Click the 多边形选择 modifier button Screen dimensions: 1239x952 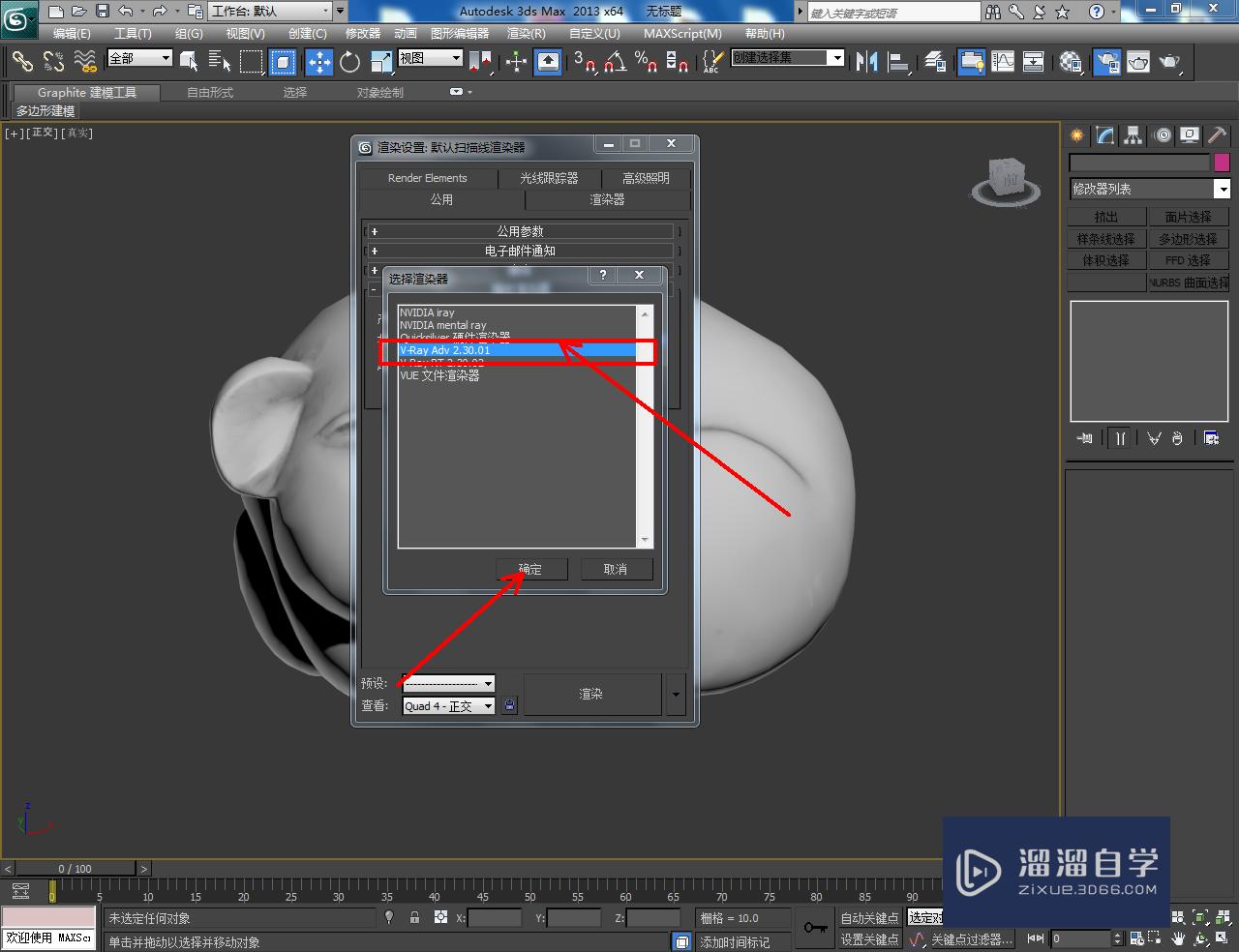click(1189, 239)
